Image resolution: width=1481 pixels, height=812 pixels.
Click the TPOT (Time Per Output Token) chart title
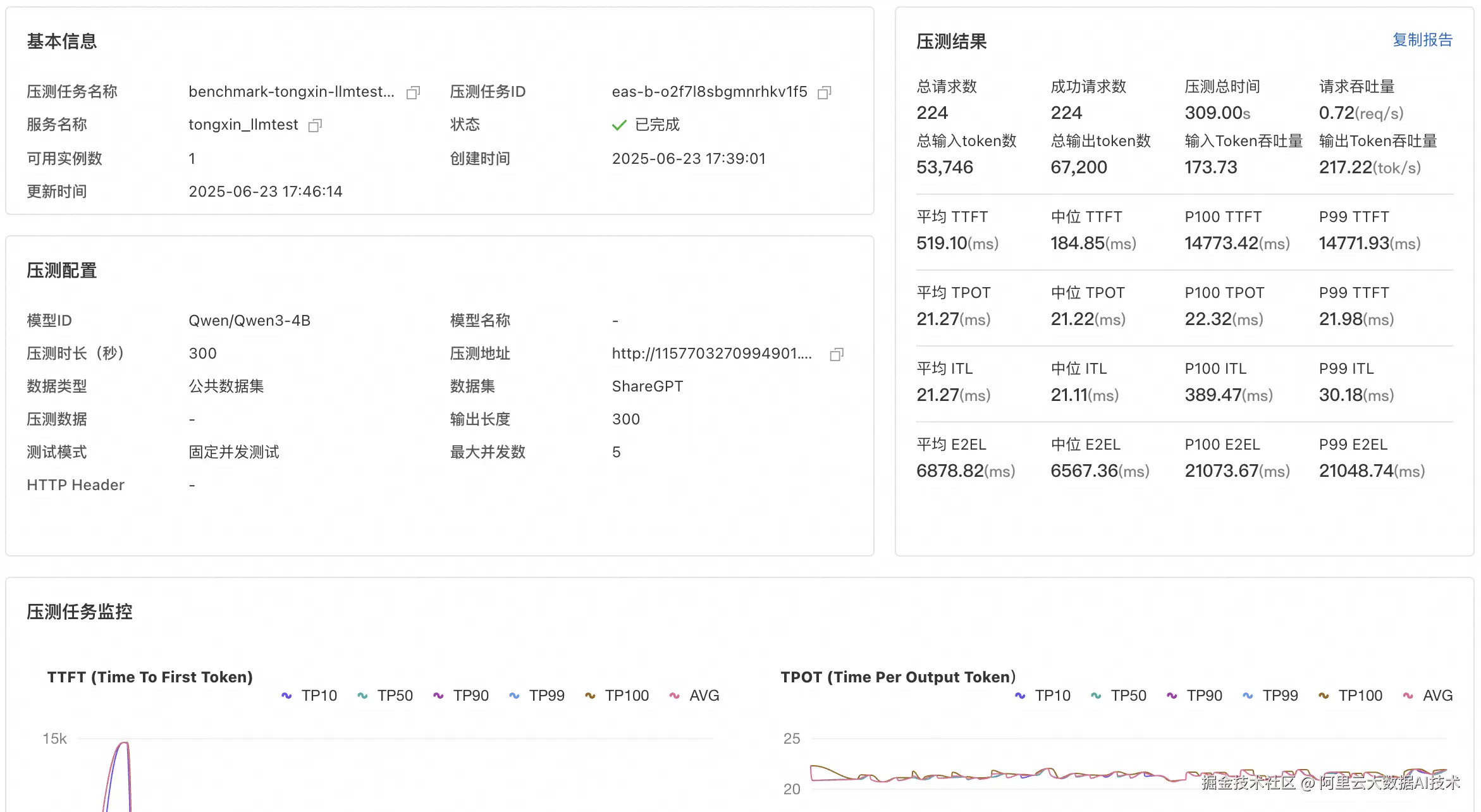[898, 677]
